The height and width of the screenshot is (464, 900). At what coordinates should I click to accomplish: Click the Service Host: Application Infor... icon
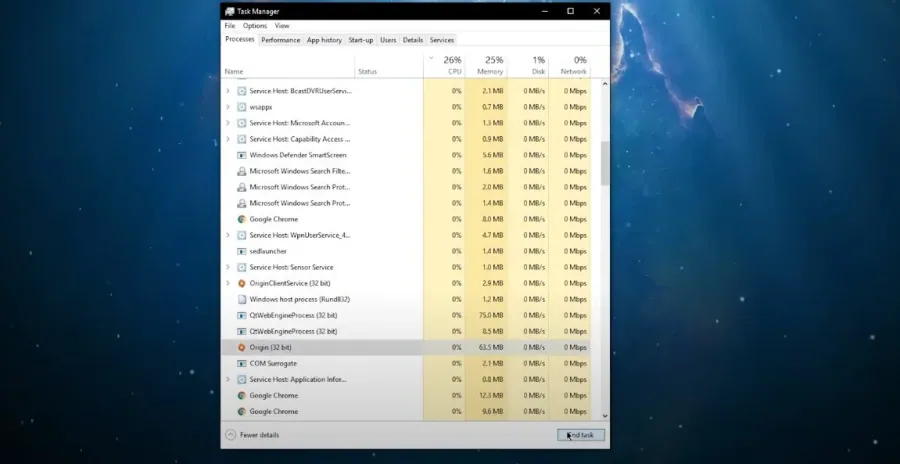click(x=242, y=380)
